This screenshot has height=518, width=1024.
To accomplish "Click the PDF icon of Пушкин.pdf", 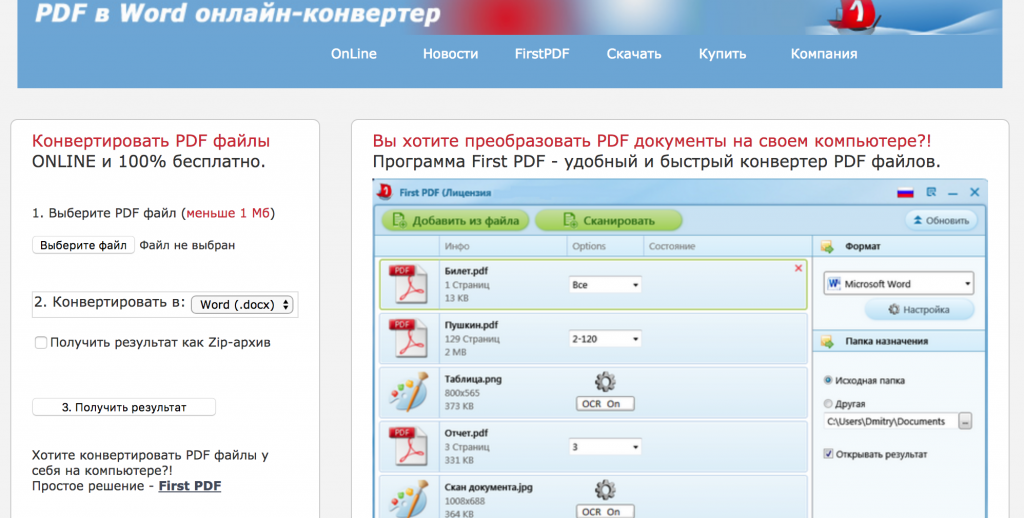I will click(408, 338).
